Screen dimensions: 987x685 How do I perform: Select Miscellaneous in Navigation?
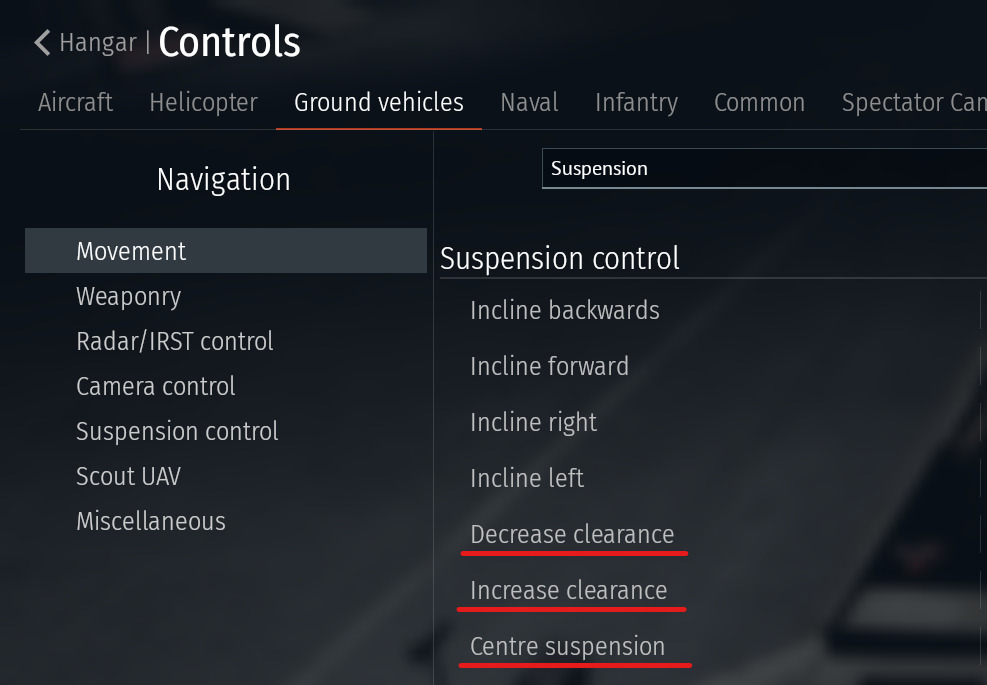tap(150, 522)
